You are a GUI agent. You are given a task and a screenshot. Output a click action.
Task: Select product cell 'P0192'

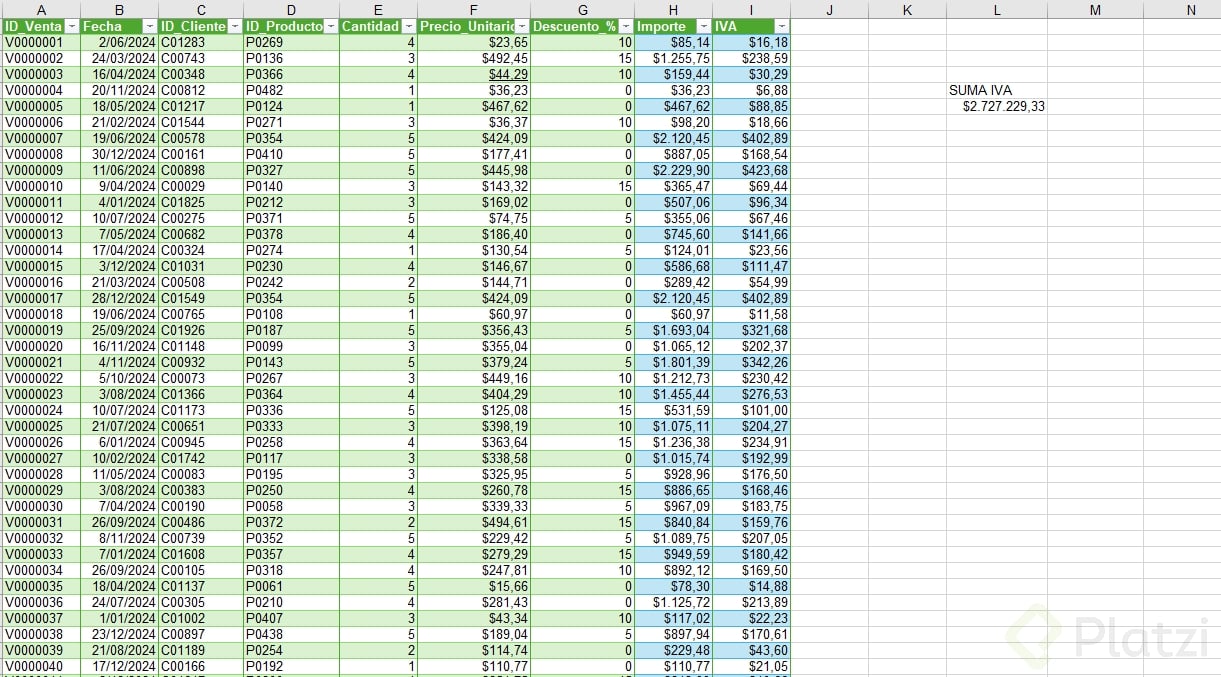291,666
